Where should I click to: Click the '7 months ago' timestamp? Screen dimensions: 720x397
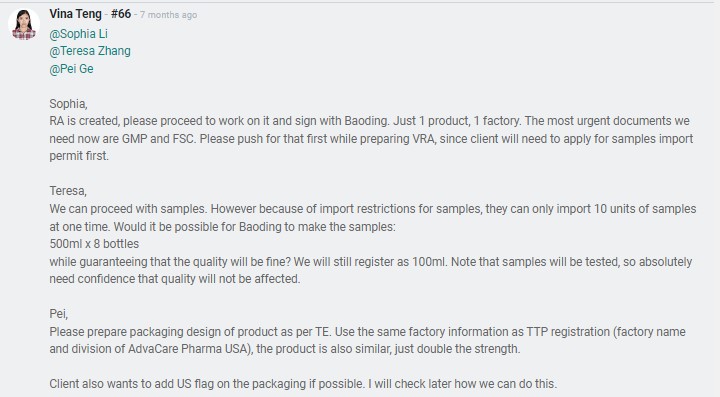tap(169, 15)
